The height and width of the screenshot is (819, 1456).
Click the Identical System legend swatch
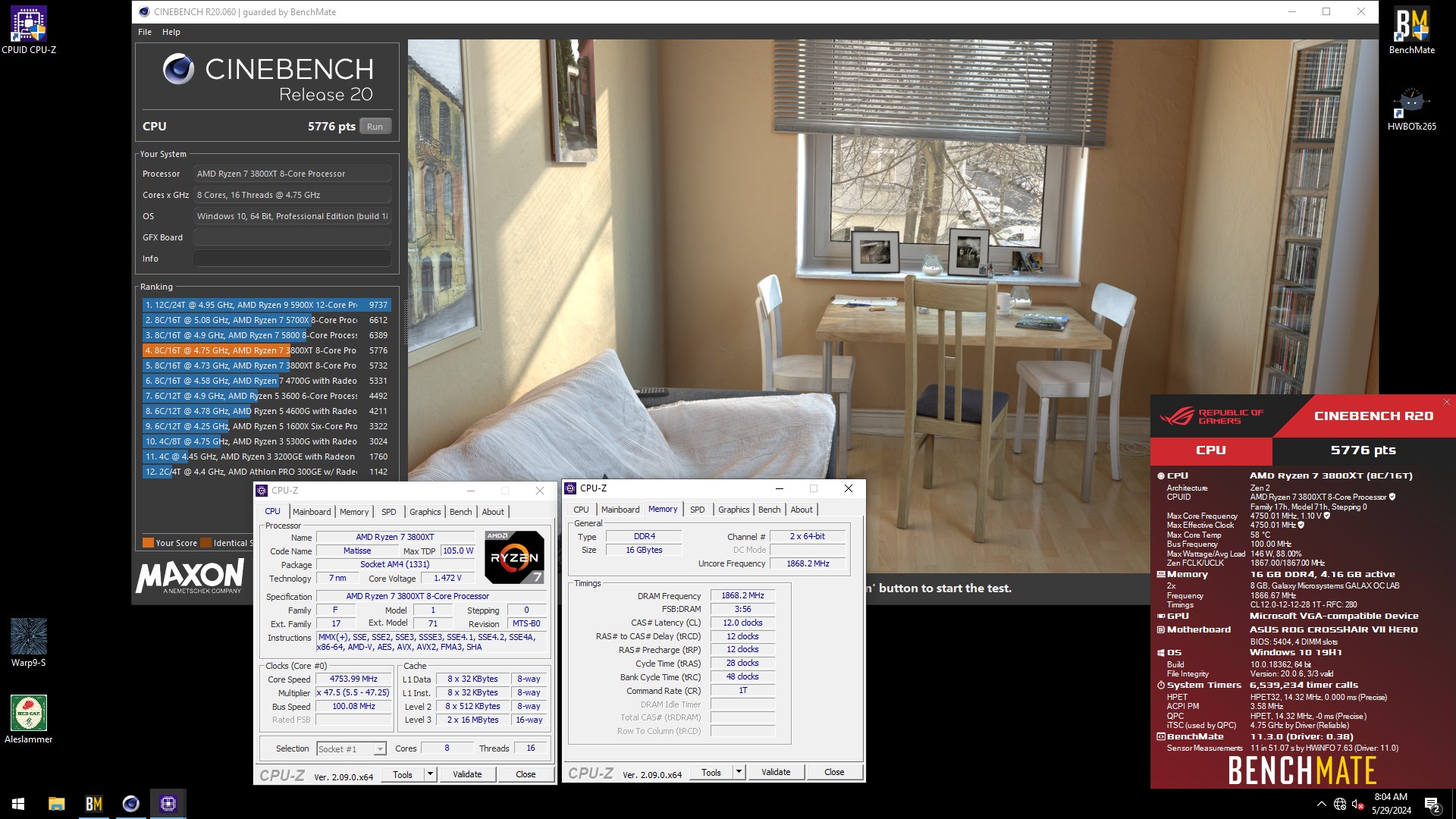pyautogui.click(x=206, y=543)
